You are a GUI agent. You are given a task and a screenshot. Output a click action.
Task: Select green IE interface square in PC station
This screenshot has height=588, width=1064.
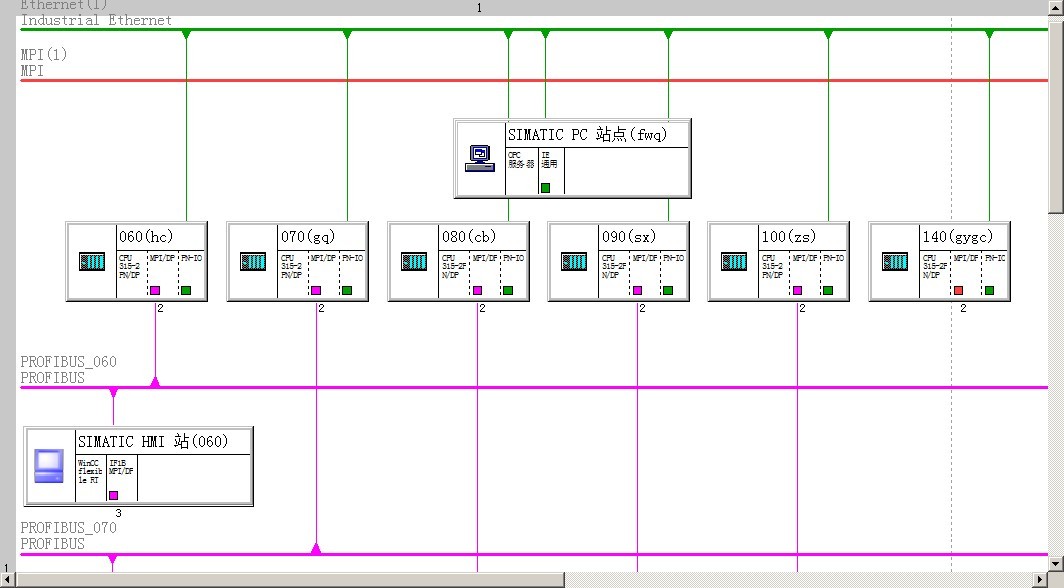tap(546, 188)
